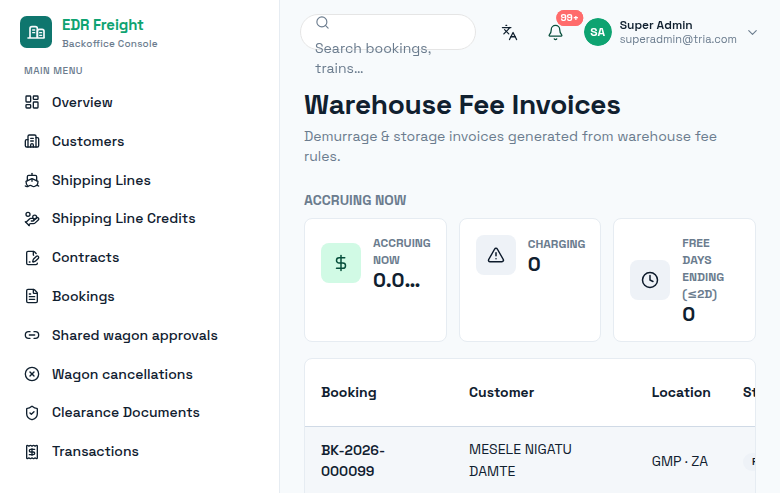Open the notifications bell

(555, 32)
